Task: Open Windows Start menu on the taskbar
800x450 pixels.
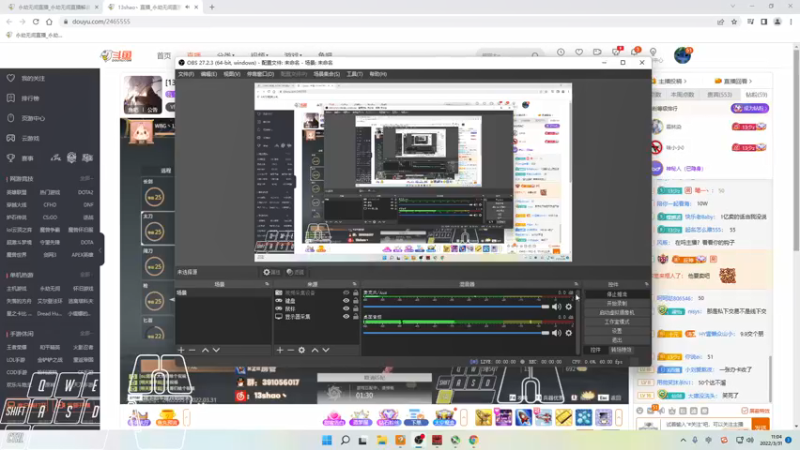Action: tap(327, 440)
